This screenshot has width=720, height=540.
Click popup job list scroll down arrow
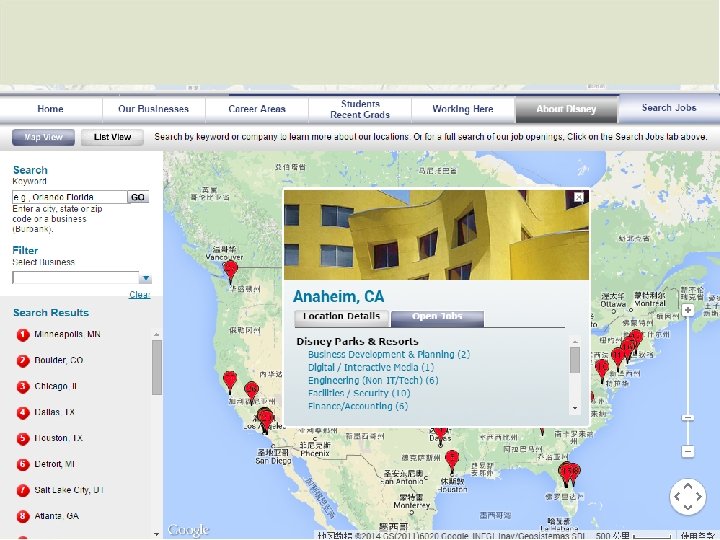click(x=574, y=408)
